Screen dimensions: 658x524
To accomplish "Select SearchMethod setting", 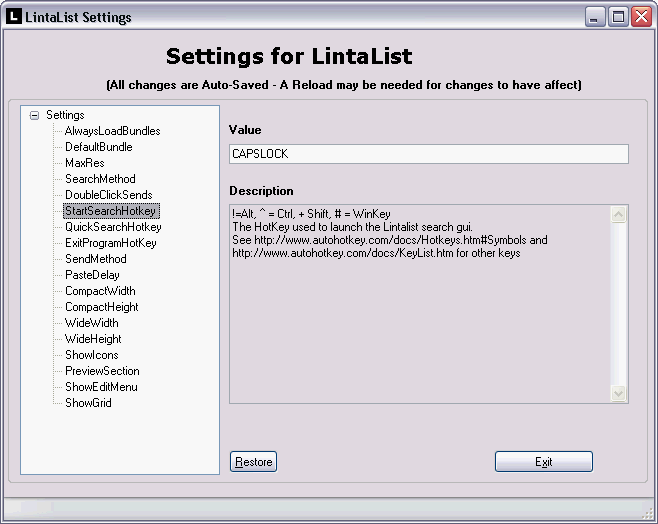I will point(100,179).
